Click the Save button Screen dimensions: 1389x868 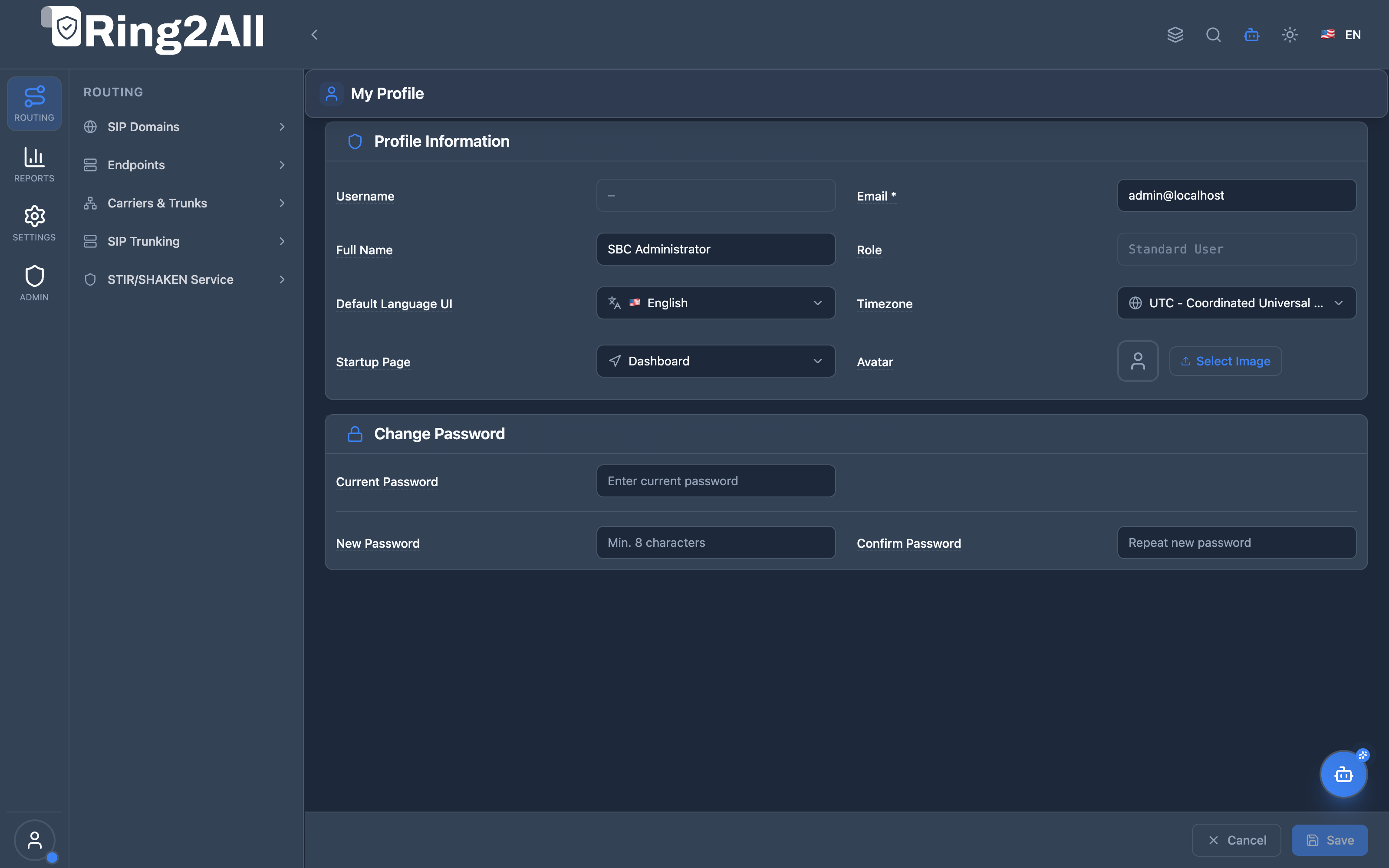[x=1330, y=841]
